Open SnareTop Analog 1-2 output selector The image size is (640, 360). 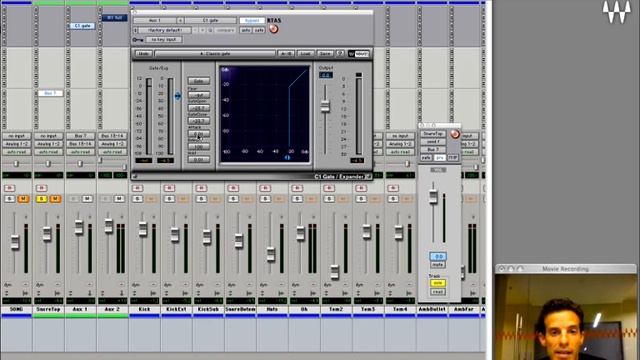49,144
